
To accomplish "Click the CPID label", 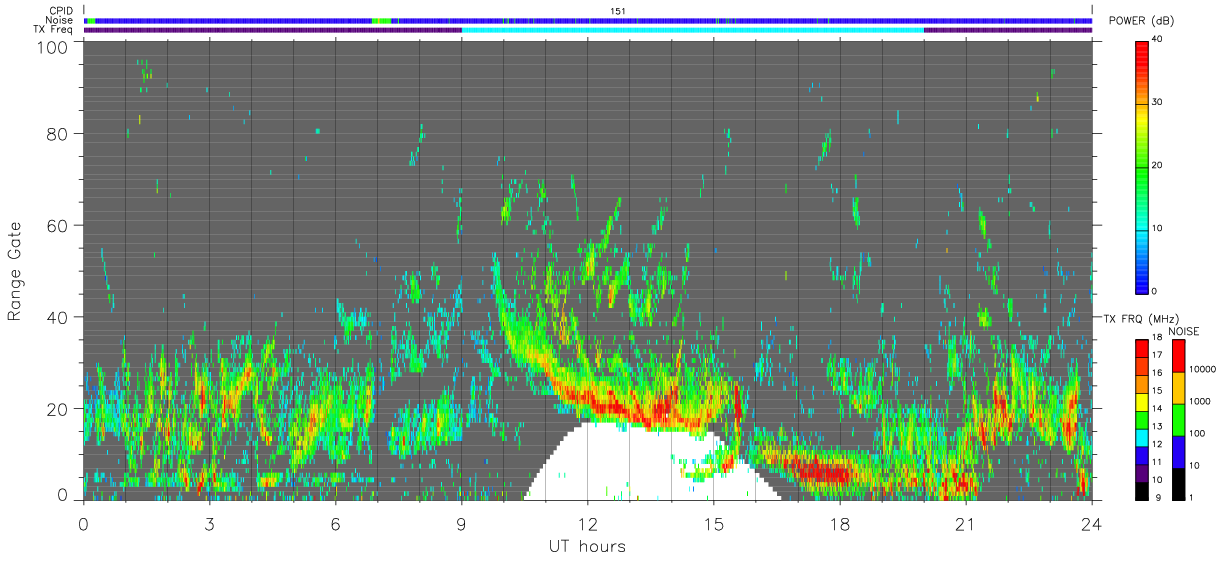I will click(x=60, y=11).
